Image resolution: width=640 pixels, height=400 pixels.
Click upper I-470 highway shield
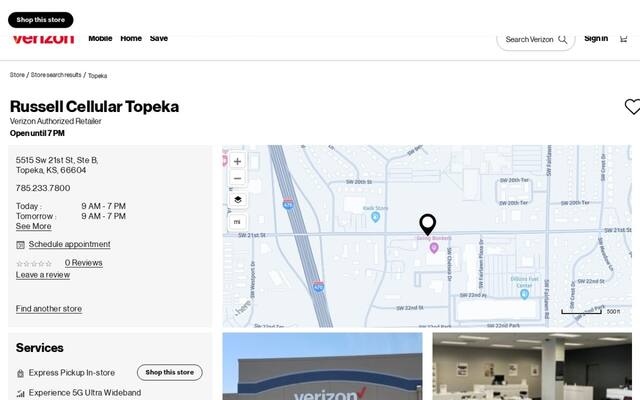click(x=288, y=204)
